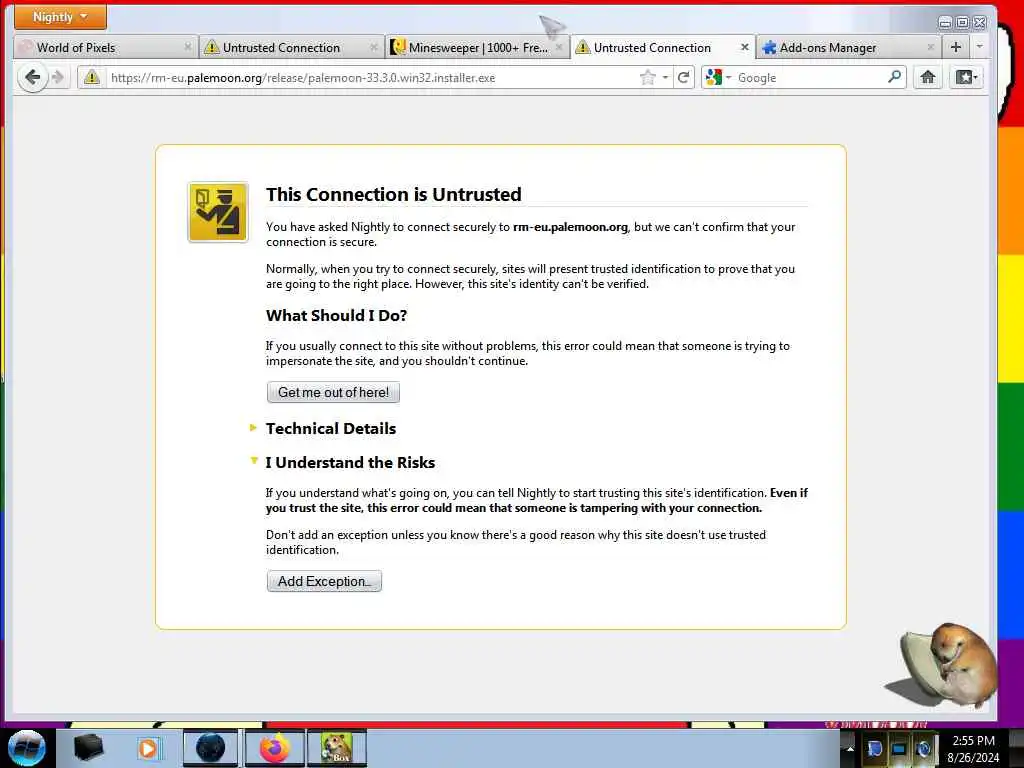Maximize the Nightly browser window
The height and width of the screenshot is (768, 1024).
click(962, 22)
